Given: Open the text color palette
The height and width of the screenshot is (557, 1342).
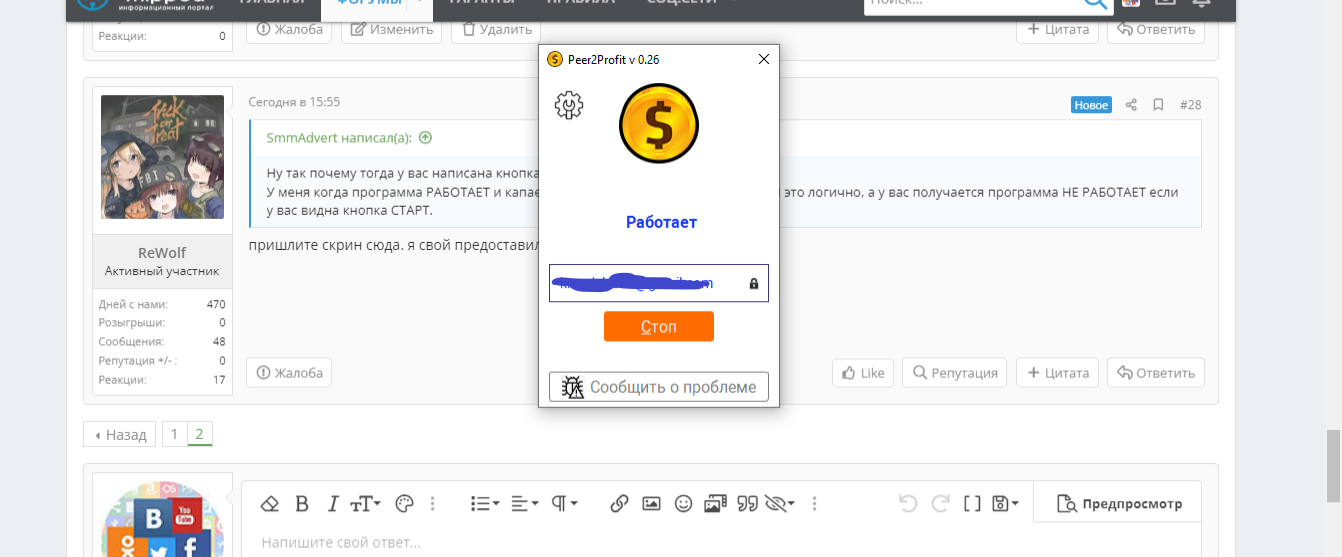Looking at the screenshot, I should point(404,503).
